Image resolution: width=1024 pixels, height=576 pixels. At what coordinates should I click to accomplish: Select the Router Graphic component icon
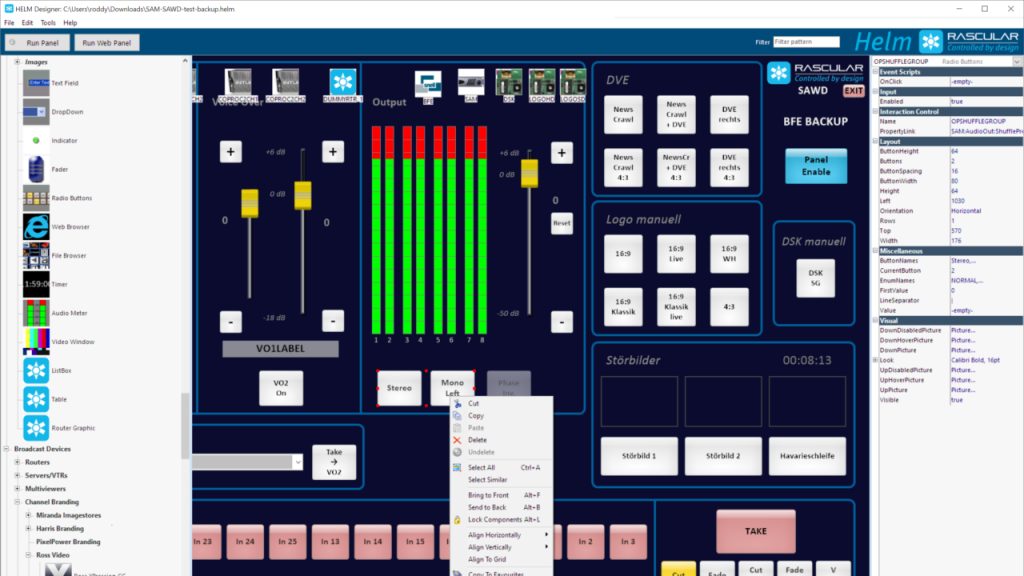coord(36,427)
